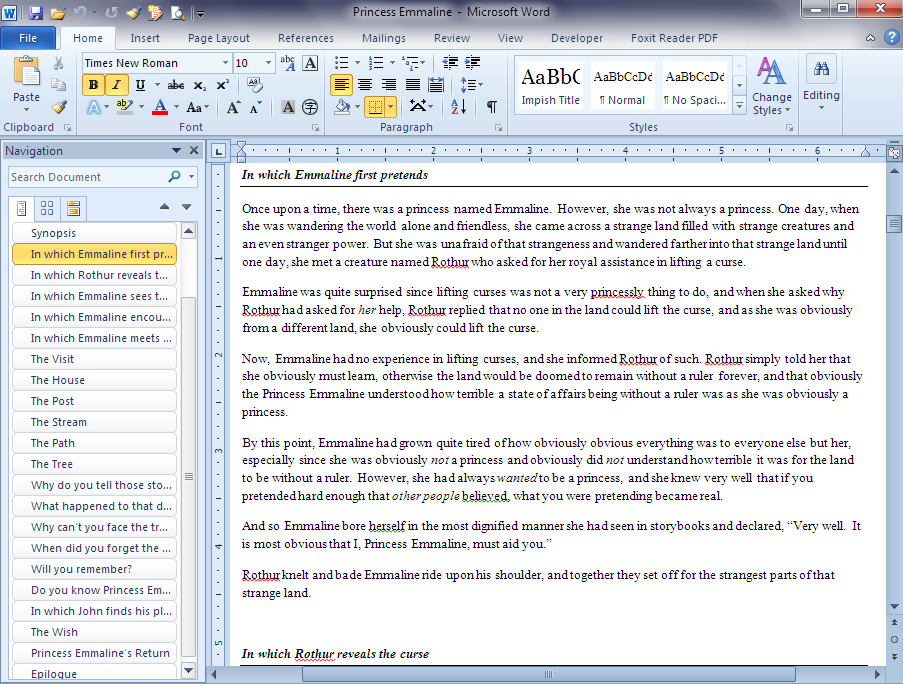Toggle the bottom border button
The image size is (903, 684).
[375, 107]
